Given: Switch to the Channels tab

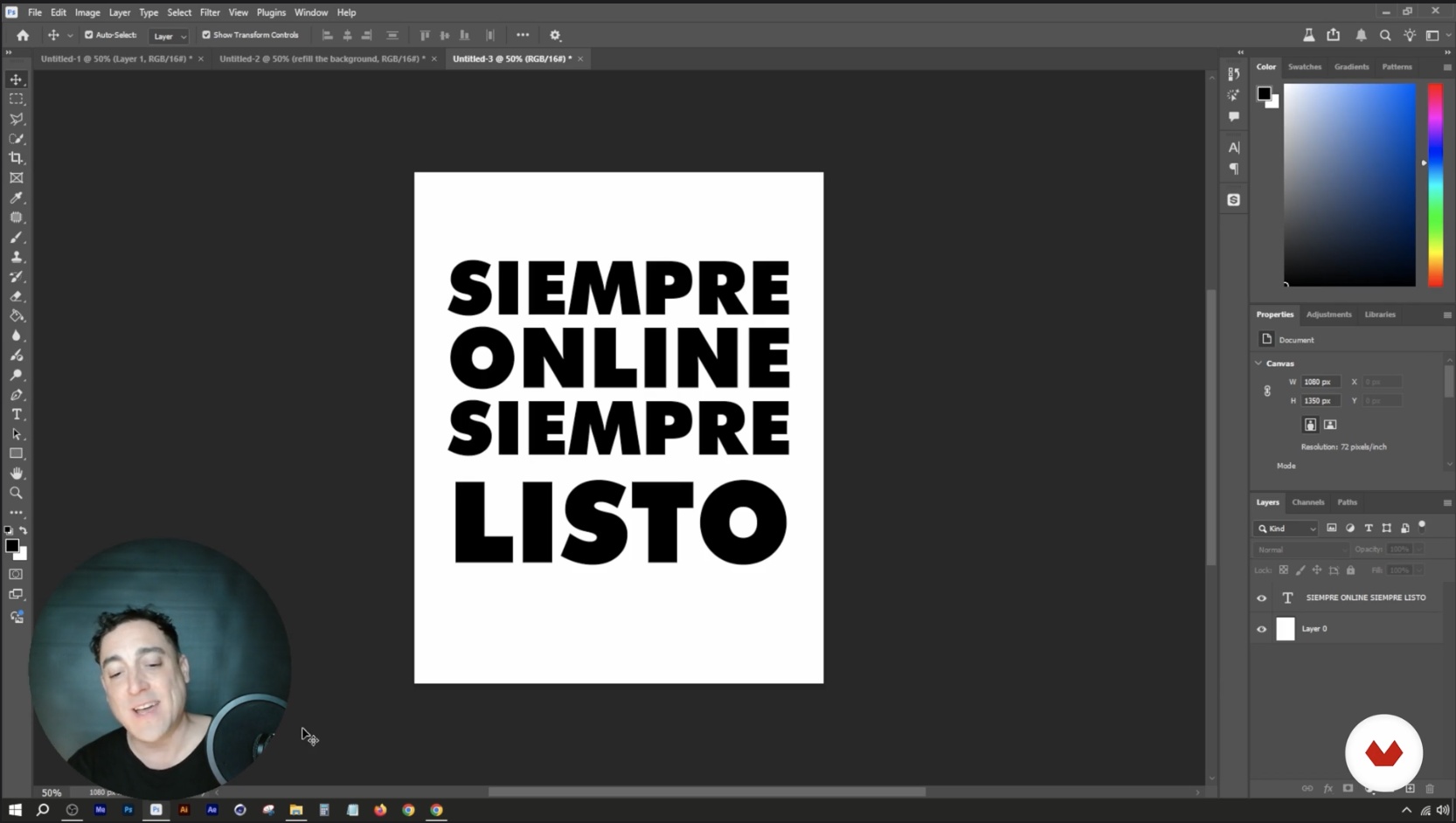Looking at the screenshot, I should click(1308, 502).
